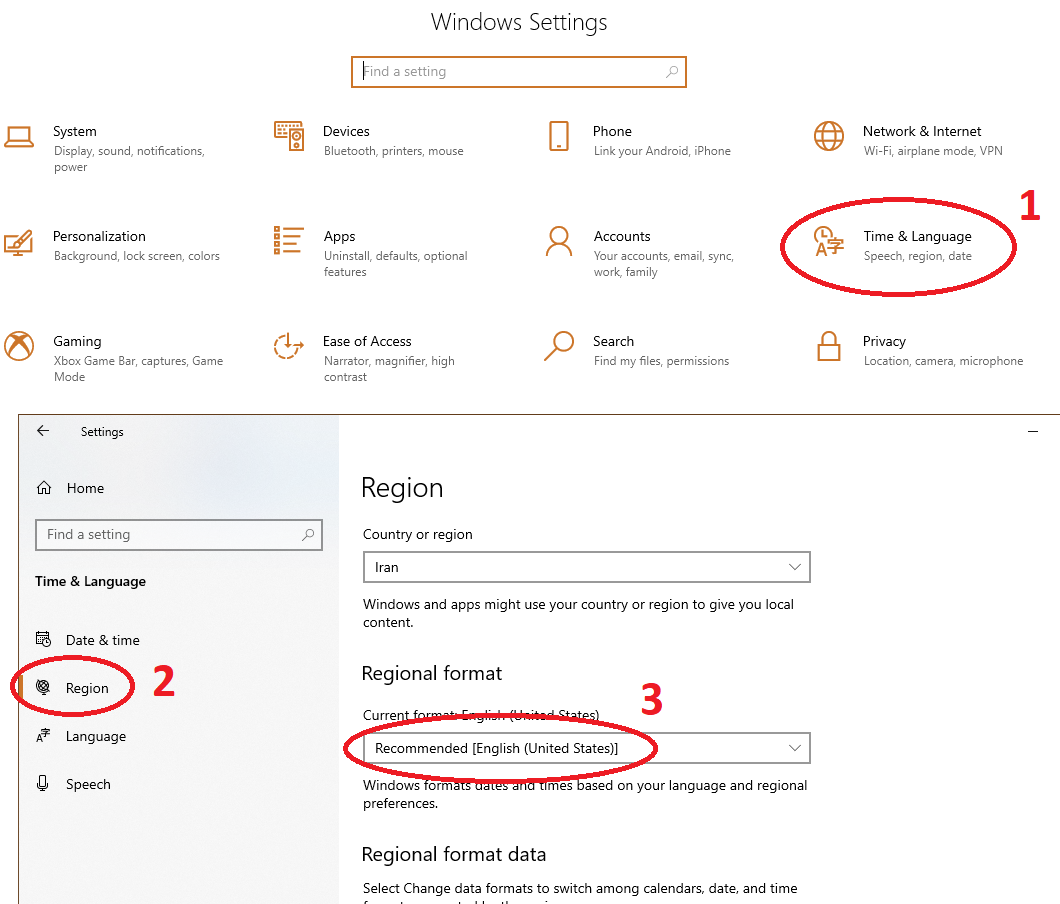
Task: Open the Time & Language icon
Action: (x=829, y=242)
